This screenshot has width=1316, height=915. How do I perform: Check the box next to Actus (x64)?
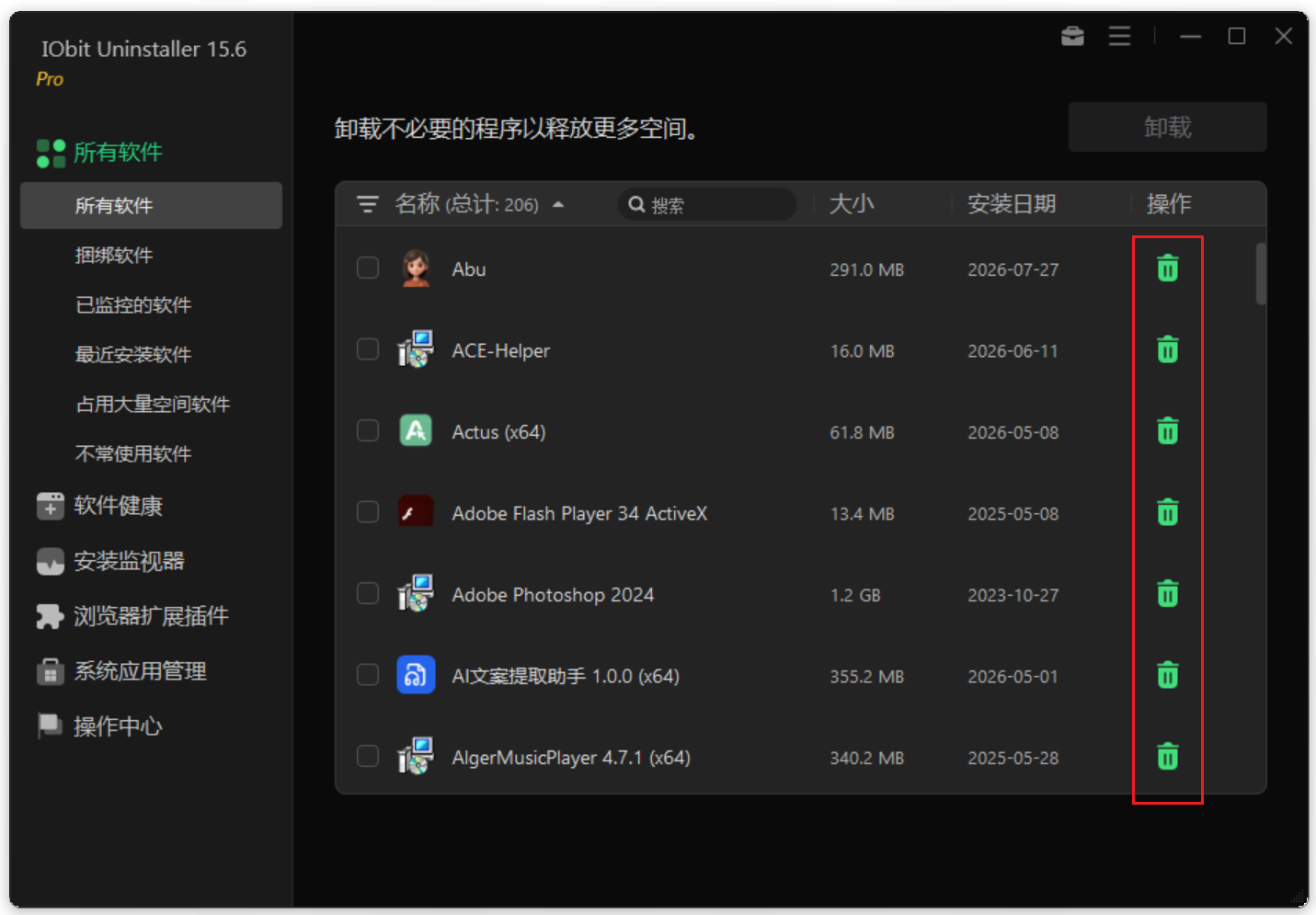(368, 430)
